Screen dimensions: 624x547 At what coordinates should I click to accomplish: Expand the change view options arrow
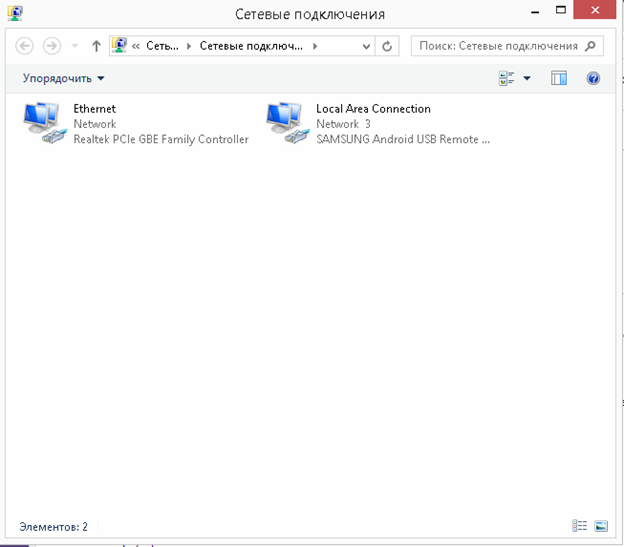[x=527, y=78]
